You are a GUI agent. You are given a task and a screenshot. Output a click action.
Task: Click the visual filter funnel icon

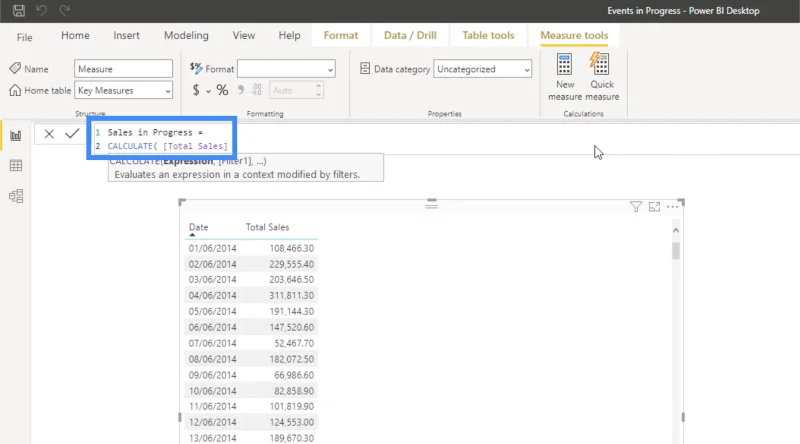click(x=636, y=207)
